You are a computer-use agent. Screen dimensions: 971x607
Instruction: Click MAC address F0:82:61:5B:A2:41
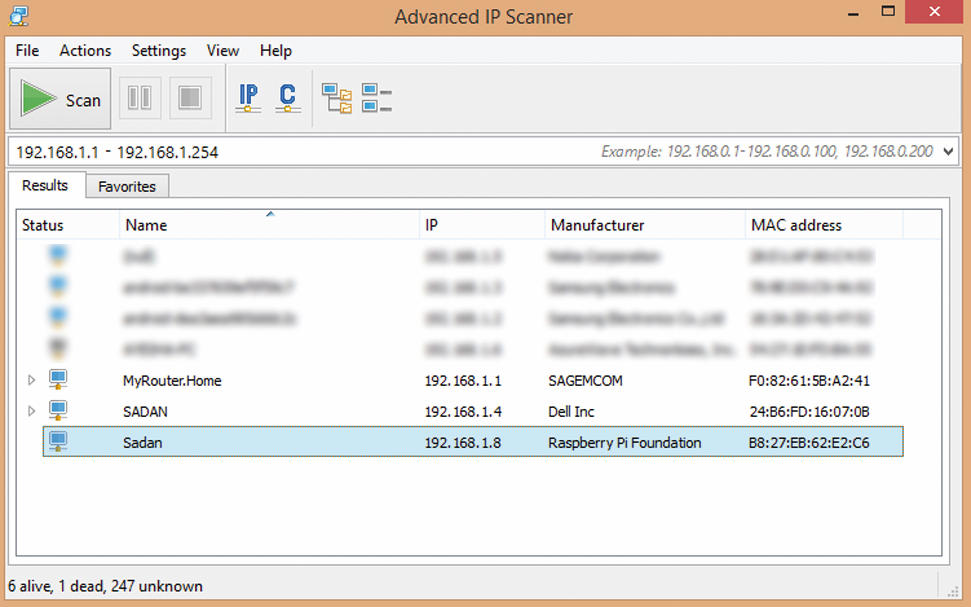click(x=809, y=381)
